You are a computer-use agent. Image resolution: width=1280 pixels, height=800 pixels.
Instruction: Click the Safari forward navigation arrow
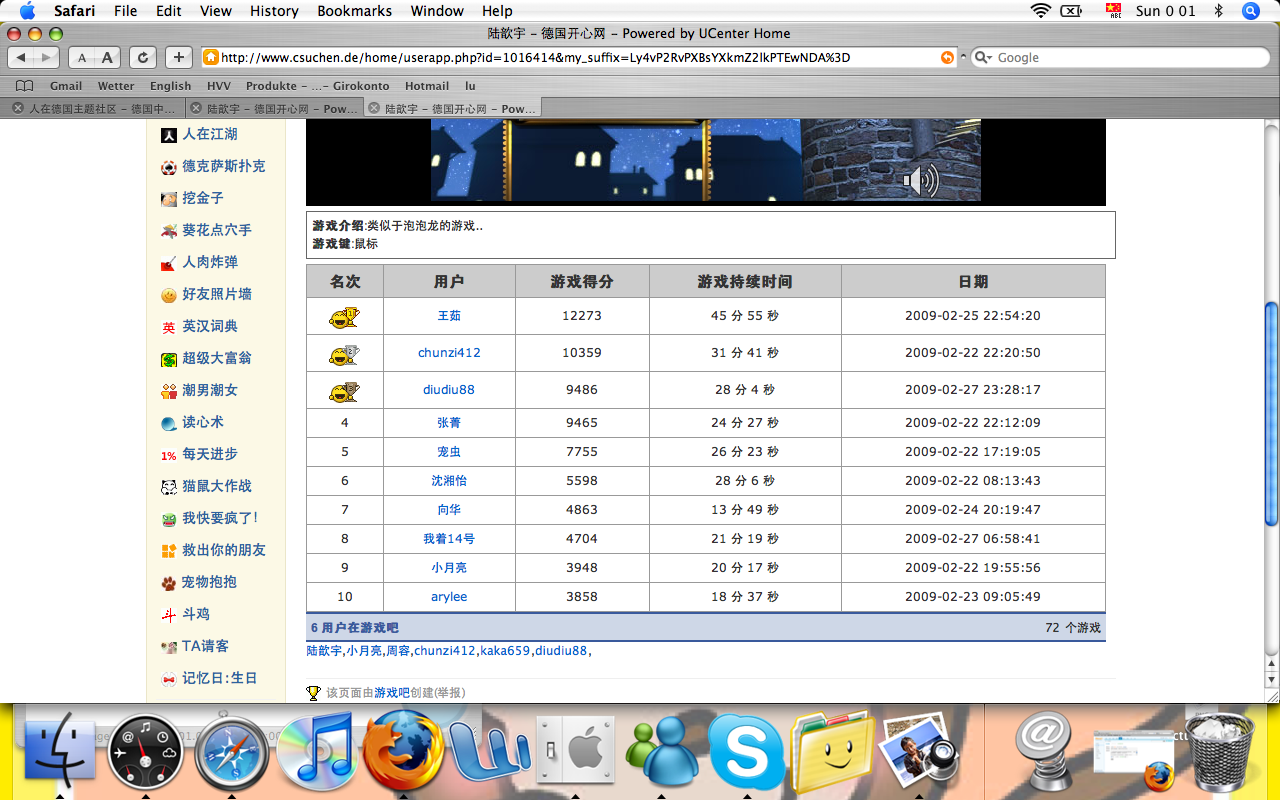point(47,57)
